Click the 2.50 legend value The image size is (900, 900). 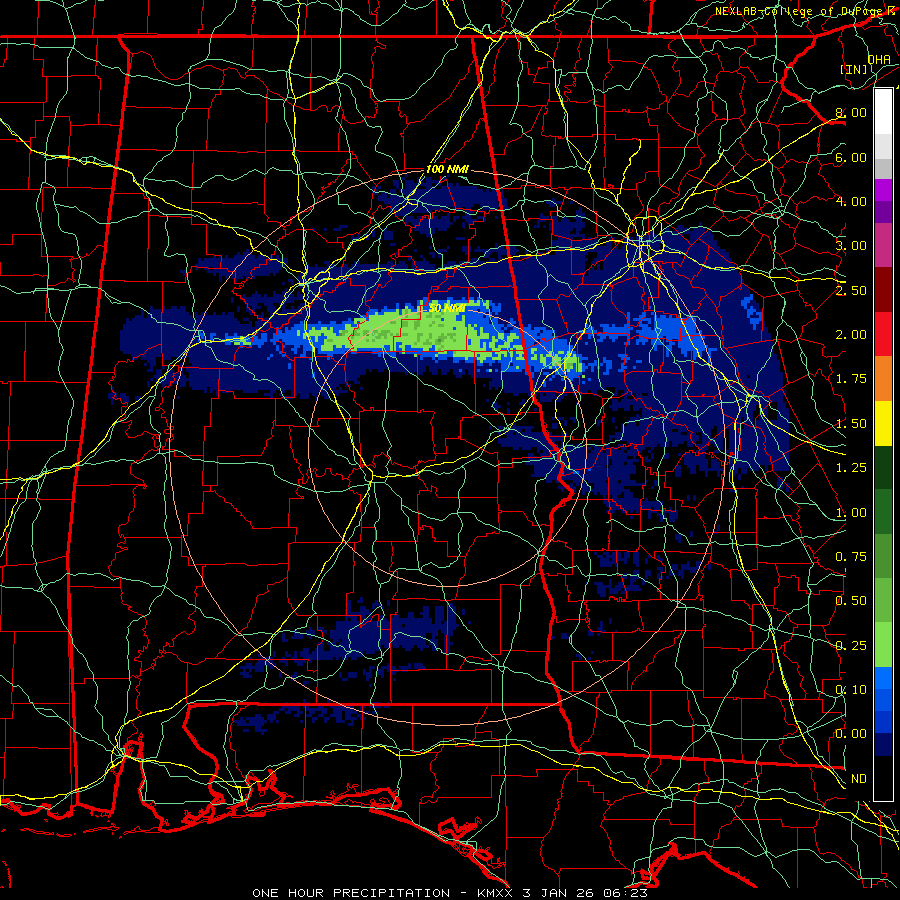pyautogui.click(x=851, y=290)
